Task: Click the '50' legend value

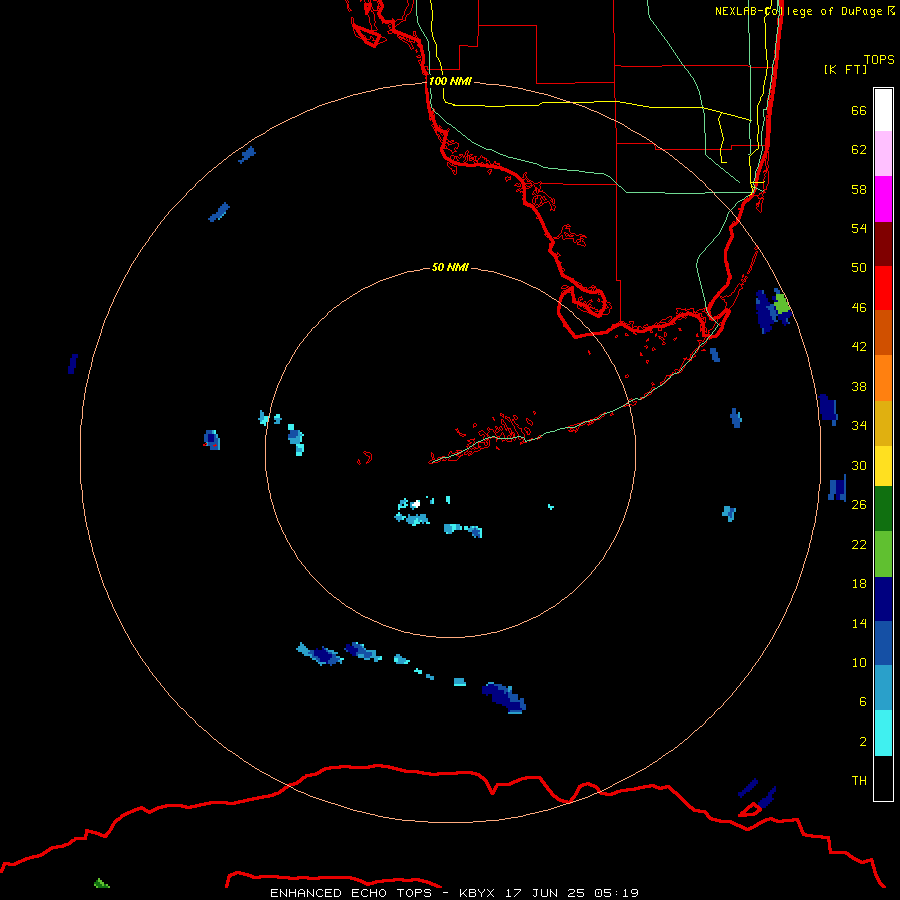Action: pos(859,268)
